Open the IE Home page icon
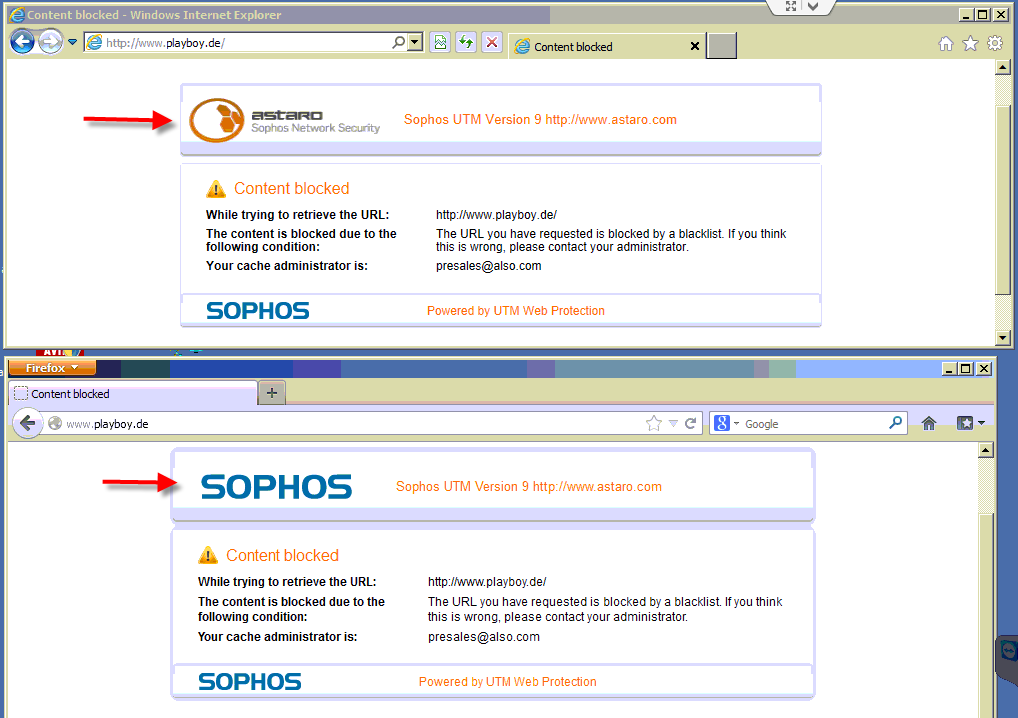Viewport: 1018px width, 718px height. pos(946,43)
